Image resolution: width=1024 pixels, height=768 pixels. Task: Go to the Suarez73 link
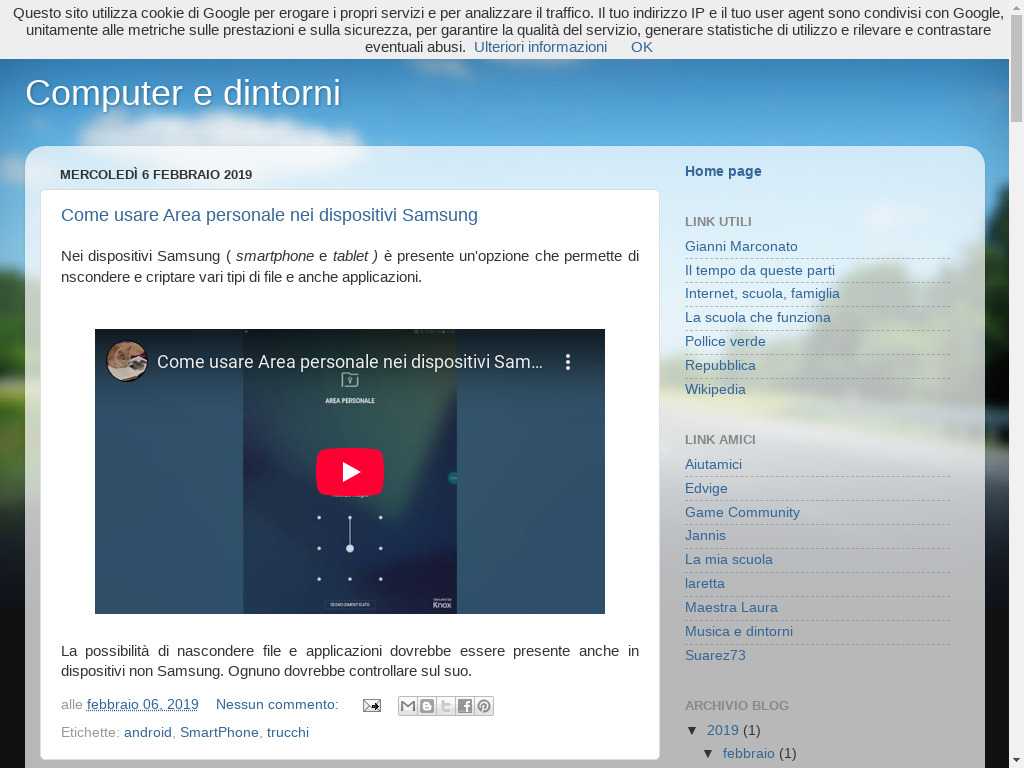click(x=715, y=656)
